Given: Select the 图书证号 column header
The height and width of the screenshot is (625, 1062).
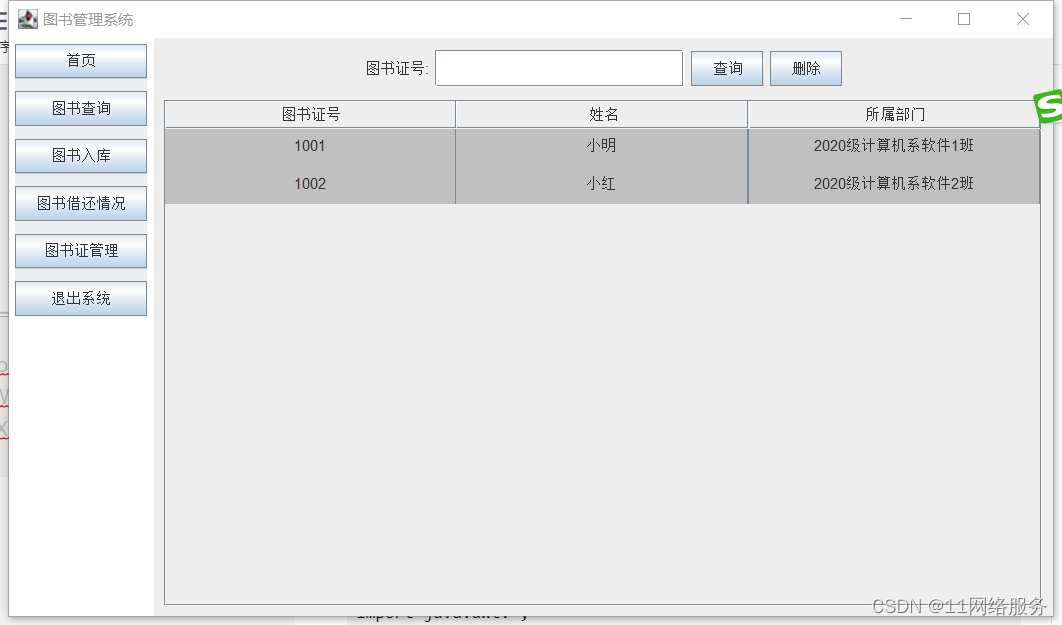Looking at the screenshot, I should click(310, 114).
